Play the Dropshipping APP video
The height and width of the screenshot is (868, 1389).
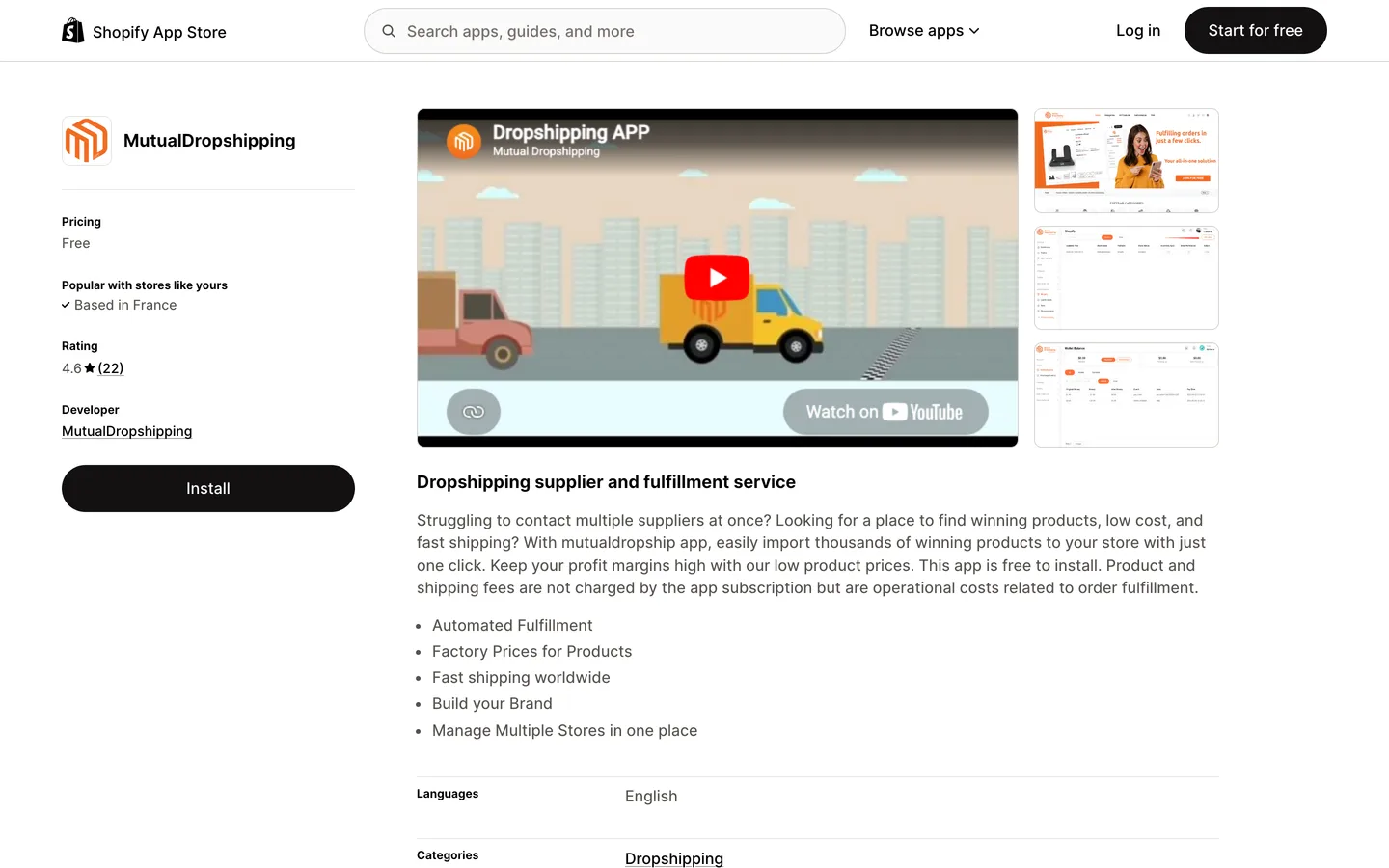coord(717,278)
